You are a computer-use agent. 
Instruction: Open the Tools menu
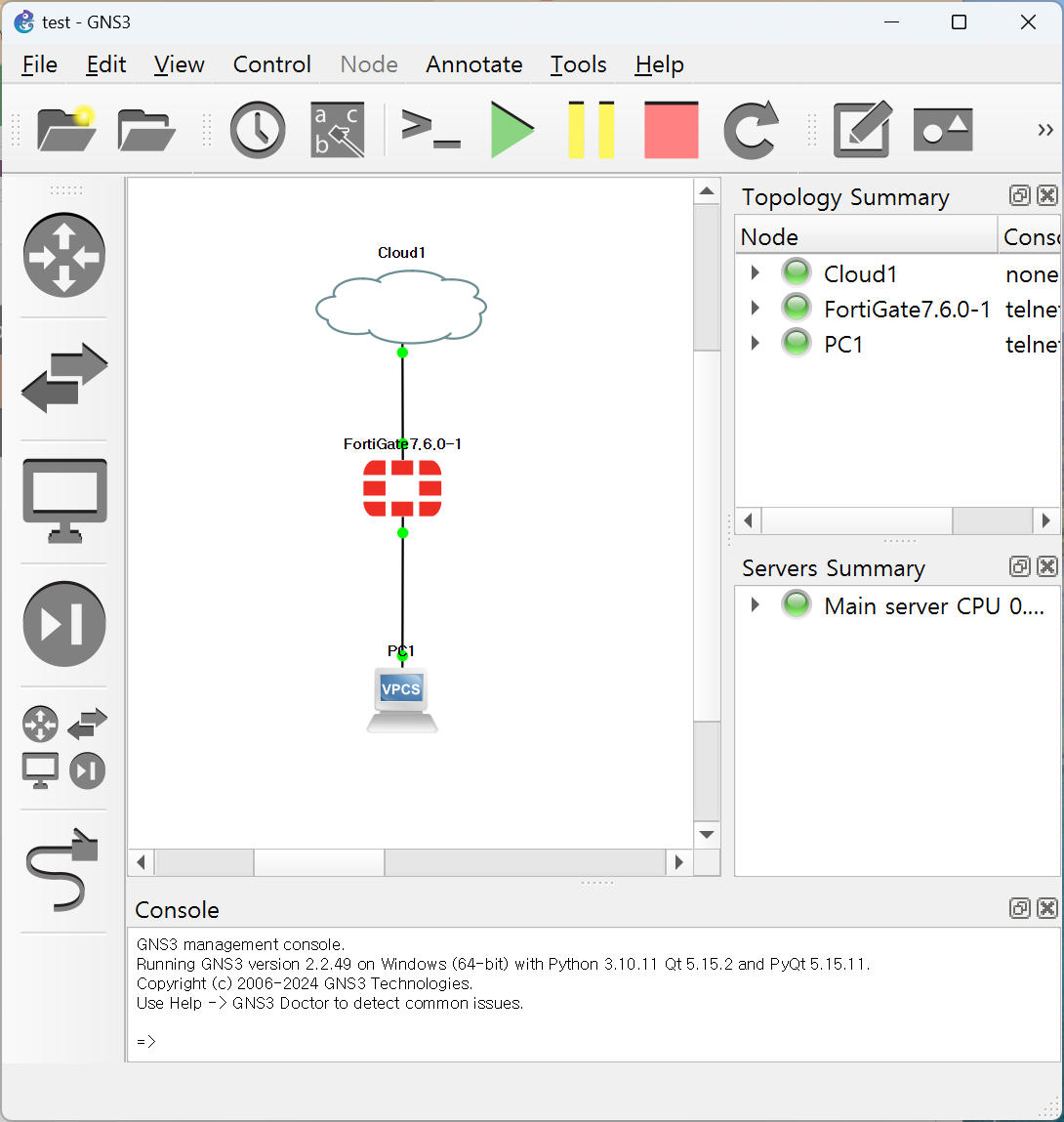pyautogui.click(x=578, y=64)
